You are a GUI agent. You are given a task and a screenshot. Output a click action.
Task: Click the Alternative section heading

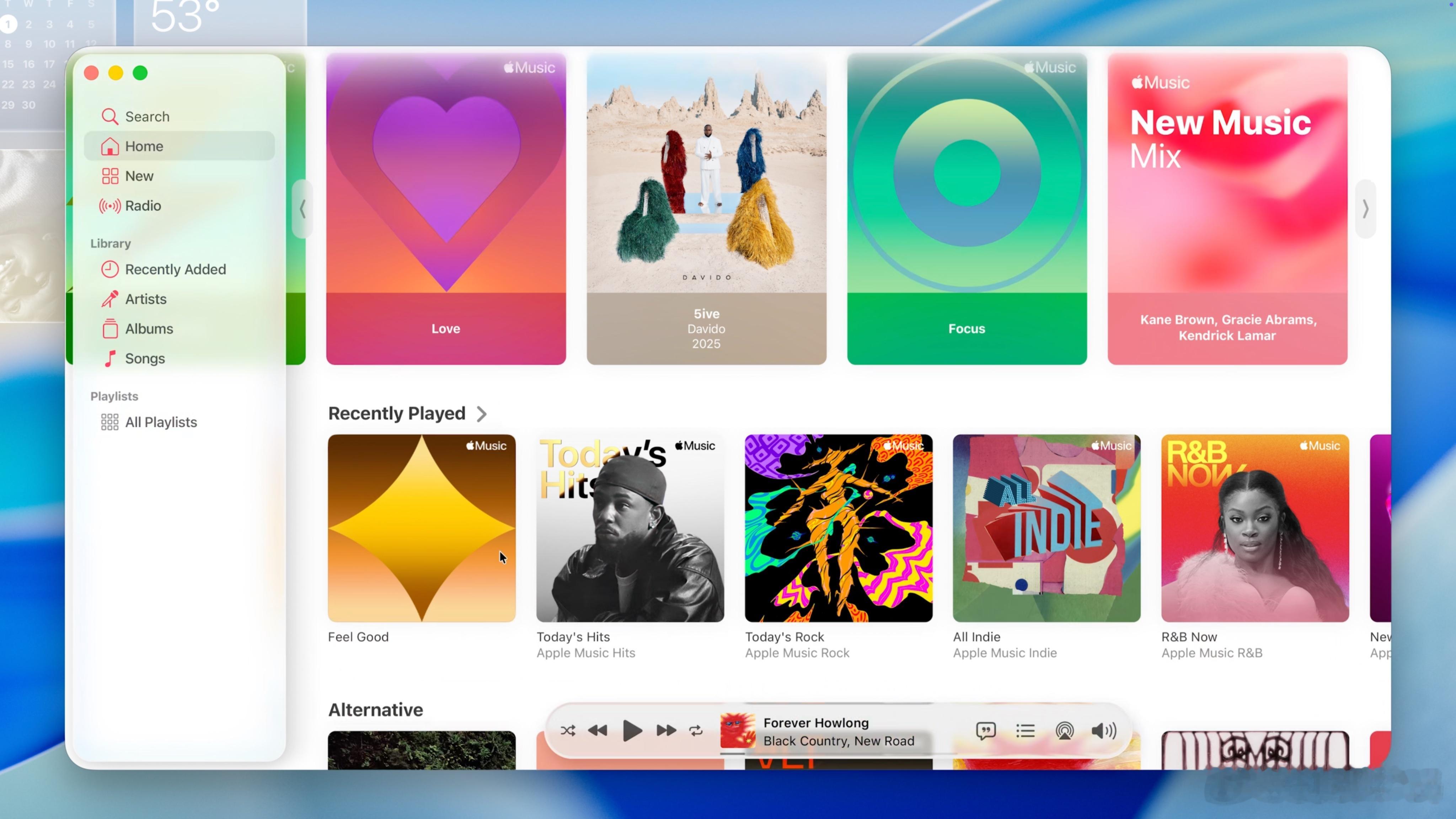(x=376, y=710)
